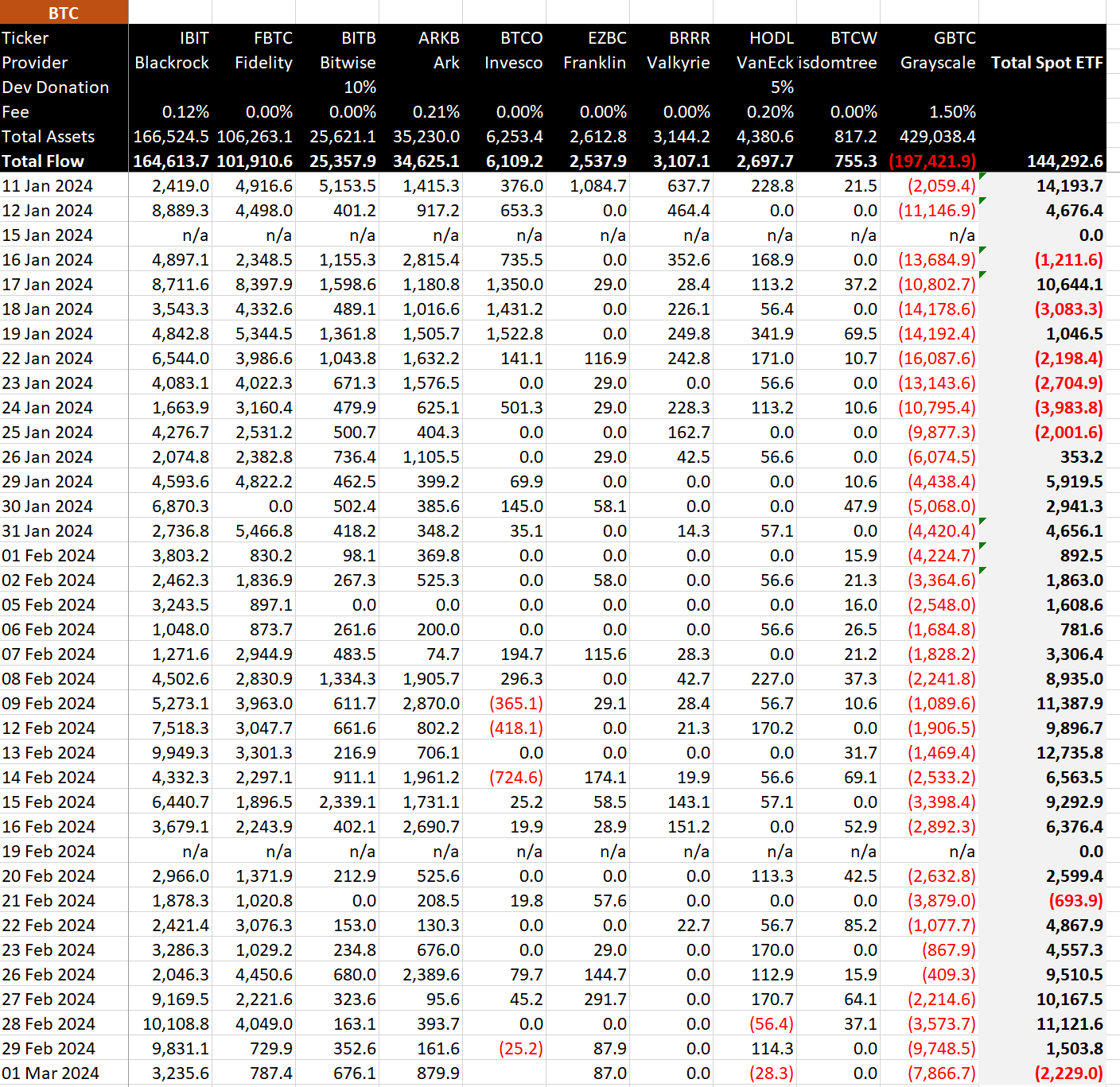Screen dimensions: 1120x1087
Task: Click green triangle marker on 16 Jan total
Action: (x=983, y=250)
